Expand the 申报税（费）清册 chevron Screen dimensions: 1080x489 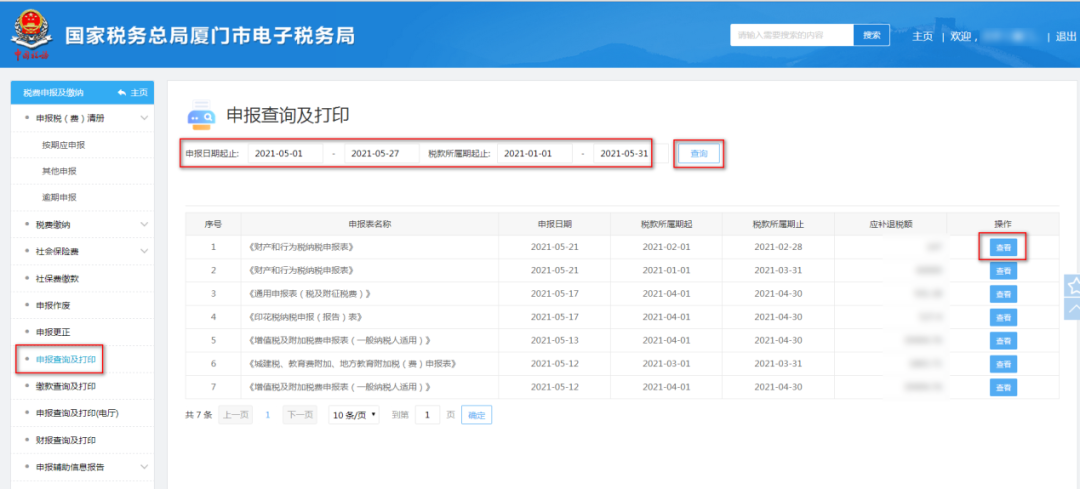pyautogui.click(x=144, y=118)
